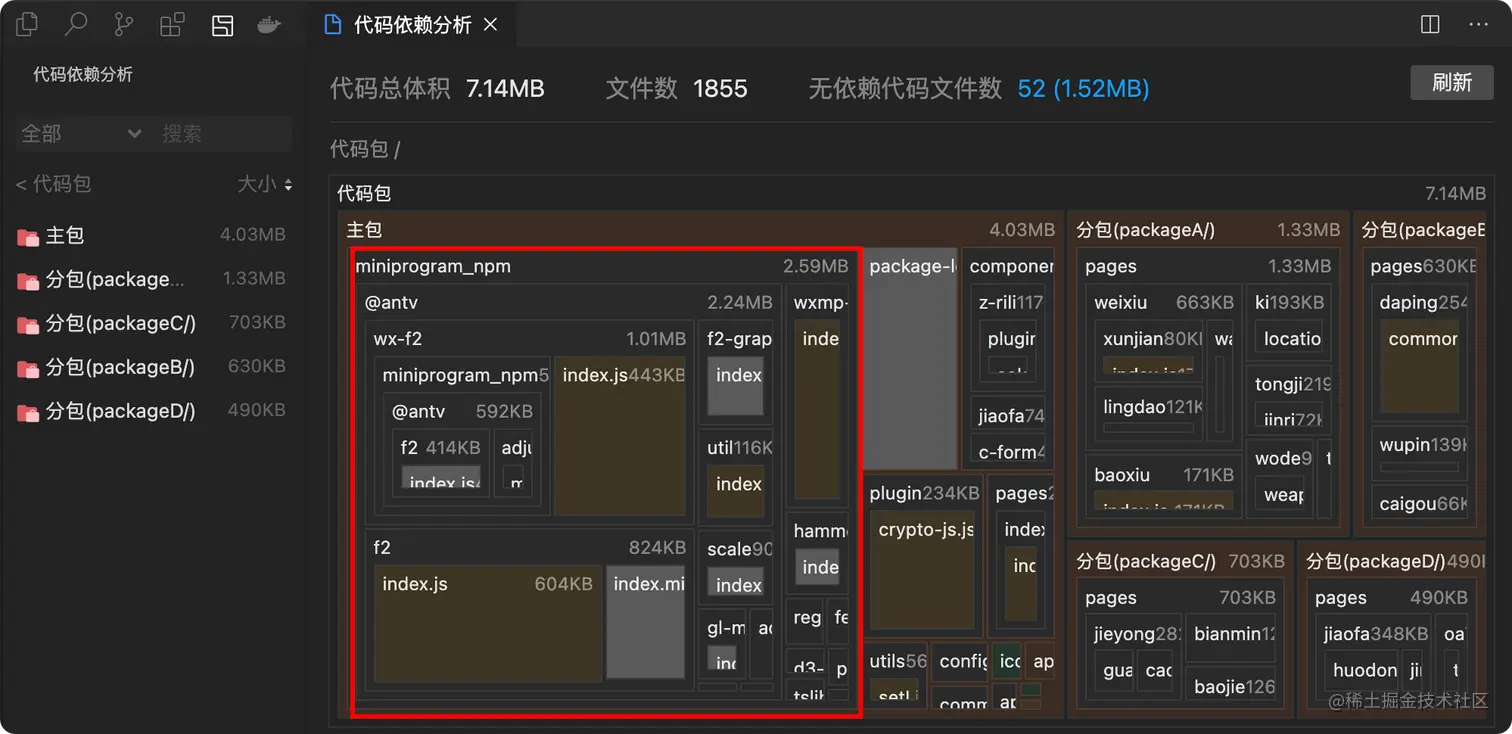Select the gray package-l block
The image size is (1512, 734).
[x=910, y=357]
